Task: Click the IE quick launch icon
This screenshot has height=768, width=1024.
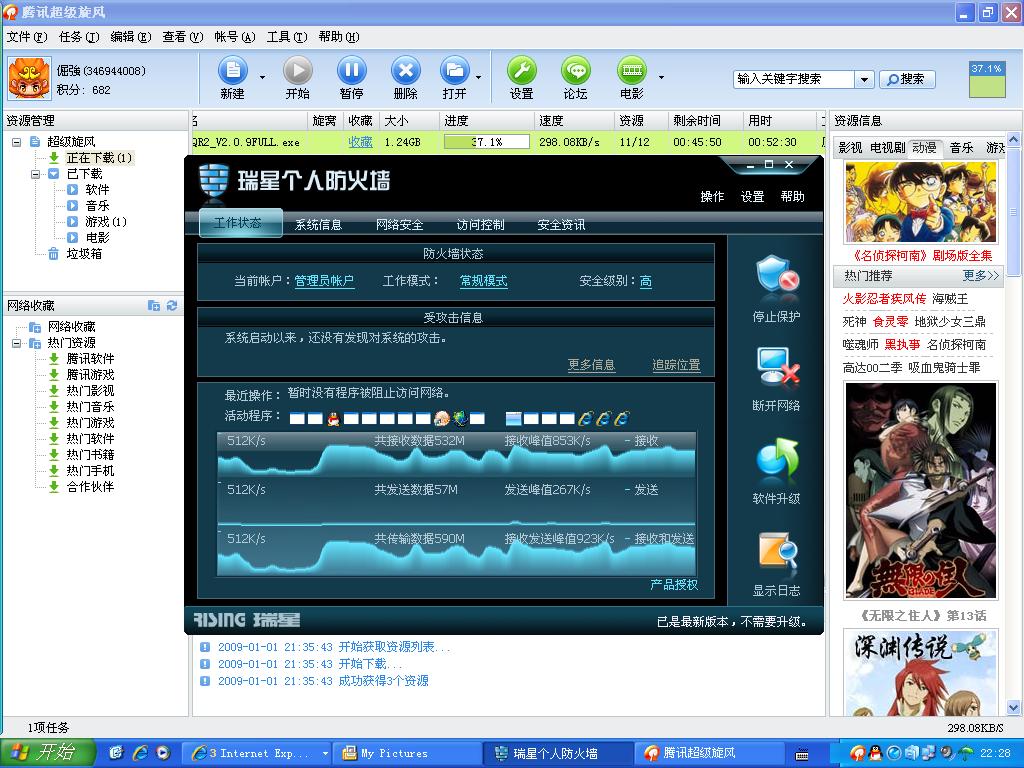Action: click(140, 753)
